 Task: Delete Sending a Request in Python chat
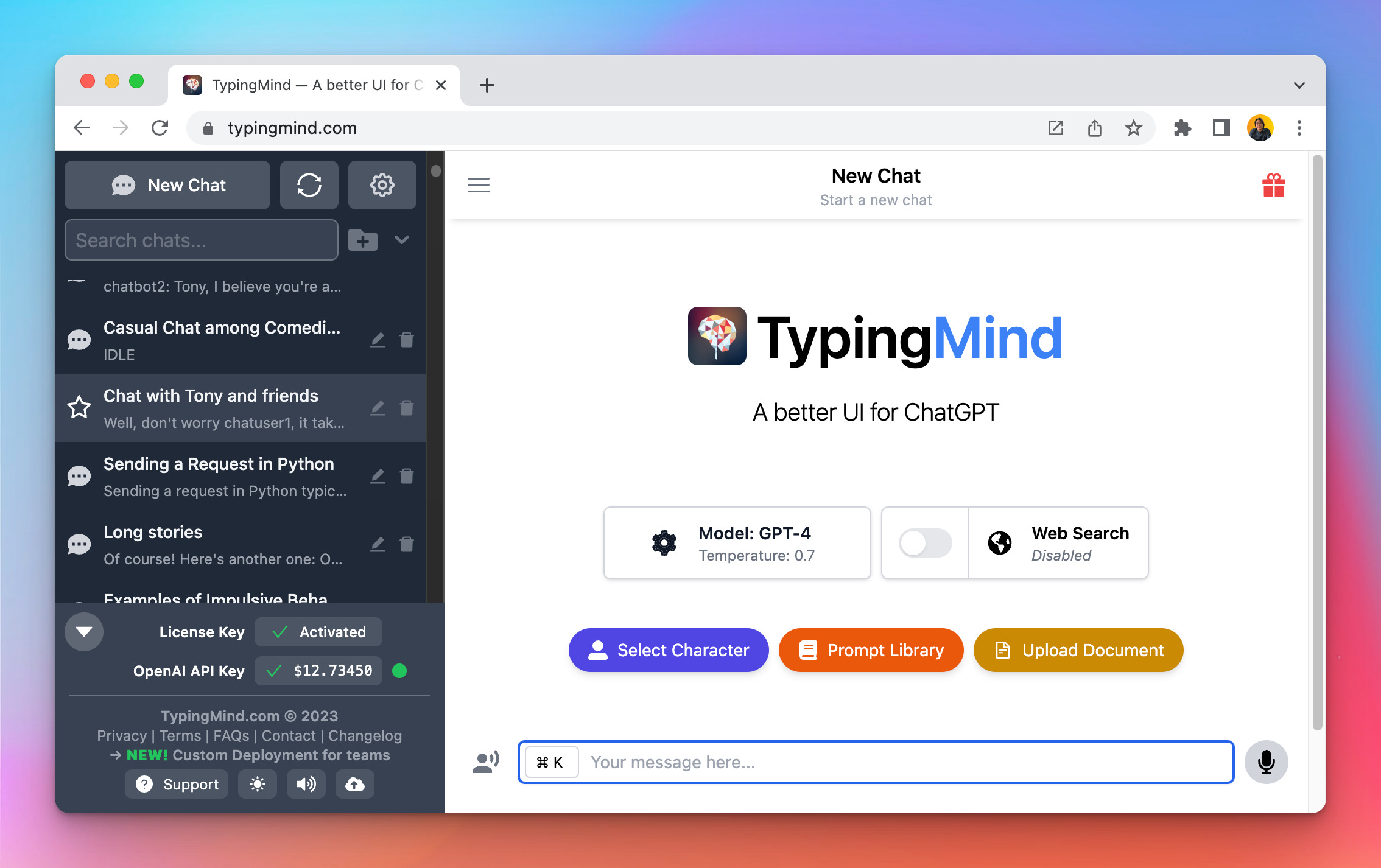click(x=407, y=476)
